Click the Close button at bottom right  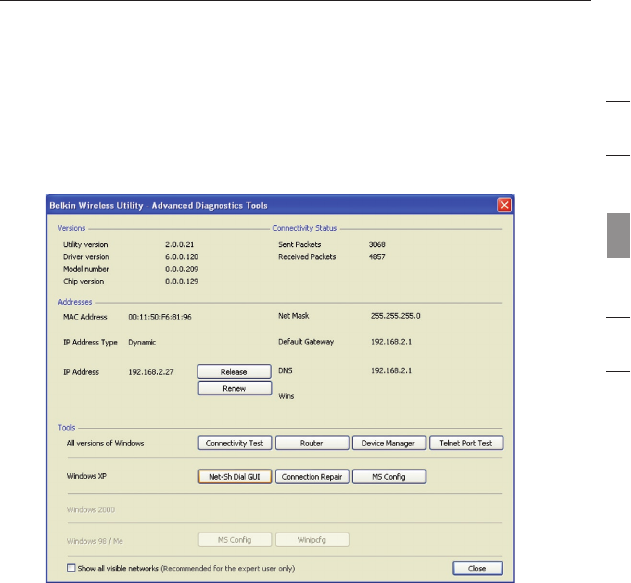477,568
